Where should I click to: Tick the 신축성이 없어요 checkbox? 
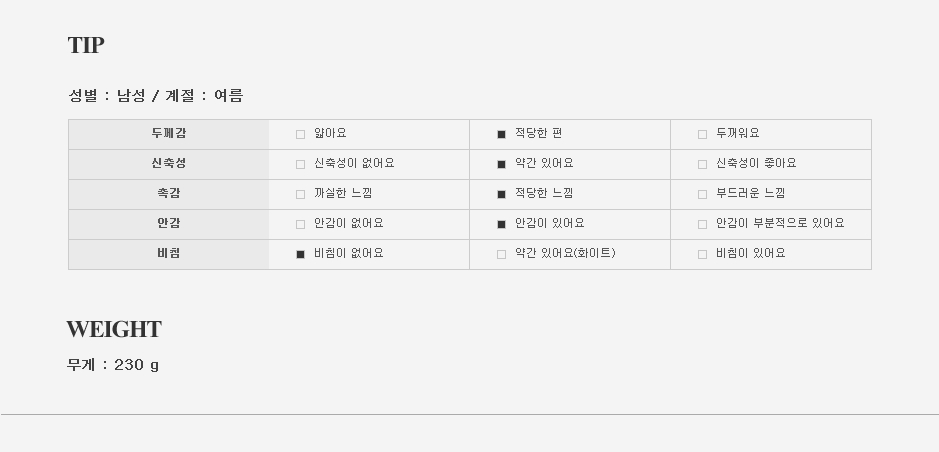(x=300, y=164)
